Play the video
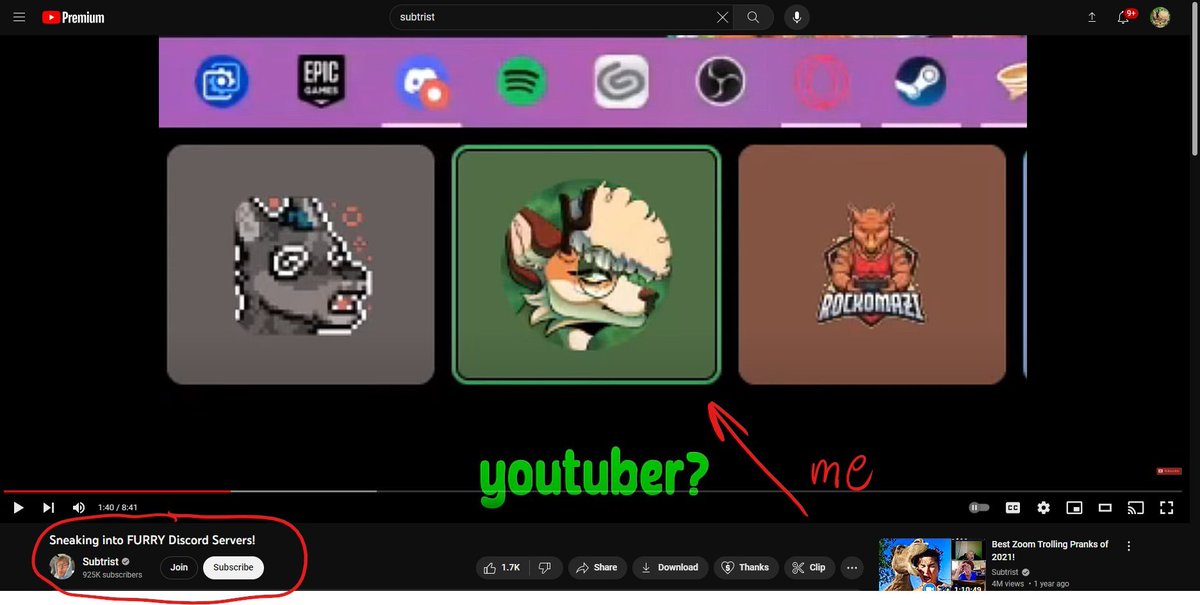 18,508
